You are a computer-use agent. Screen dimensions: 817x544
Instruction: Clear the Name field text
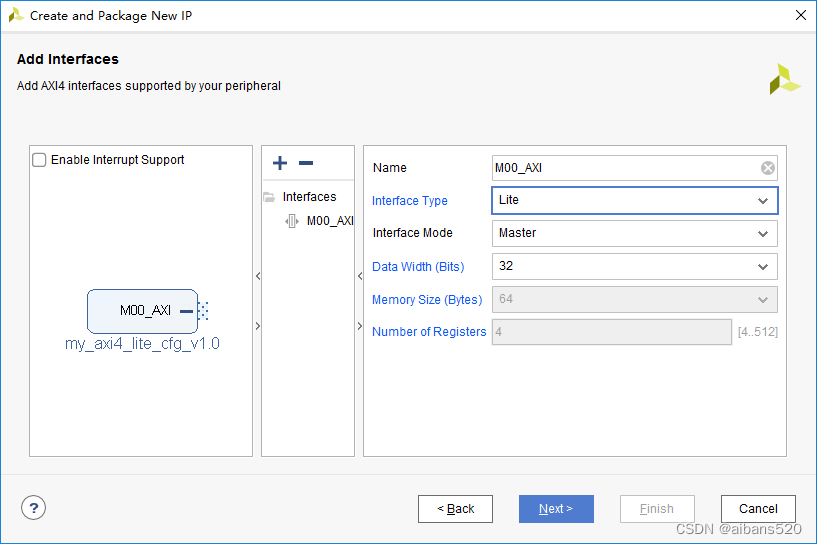coord(767,168)
